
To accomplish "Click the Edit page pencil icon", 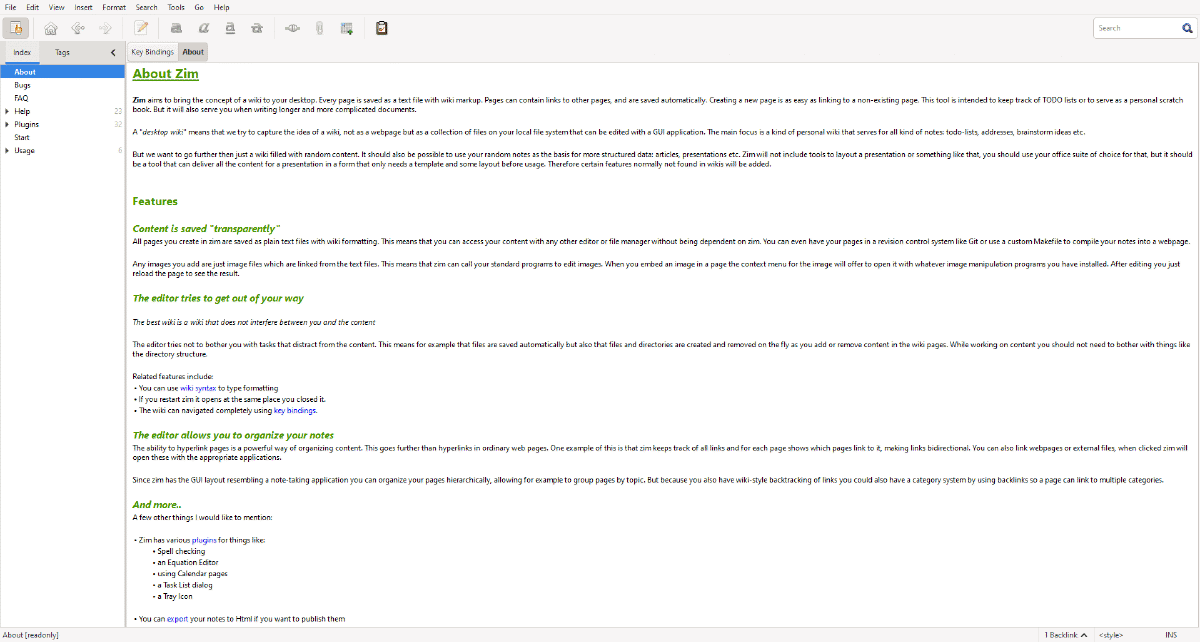I will [140, 28].
